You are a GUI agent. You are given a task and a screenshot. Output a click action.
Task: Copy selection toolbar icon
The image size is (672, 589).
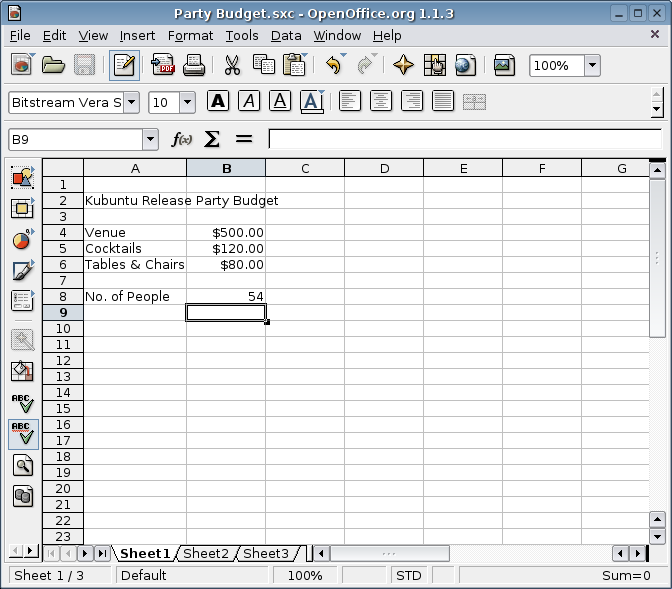[x=264, y=65]
